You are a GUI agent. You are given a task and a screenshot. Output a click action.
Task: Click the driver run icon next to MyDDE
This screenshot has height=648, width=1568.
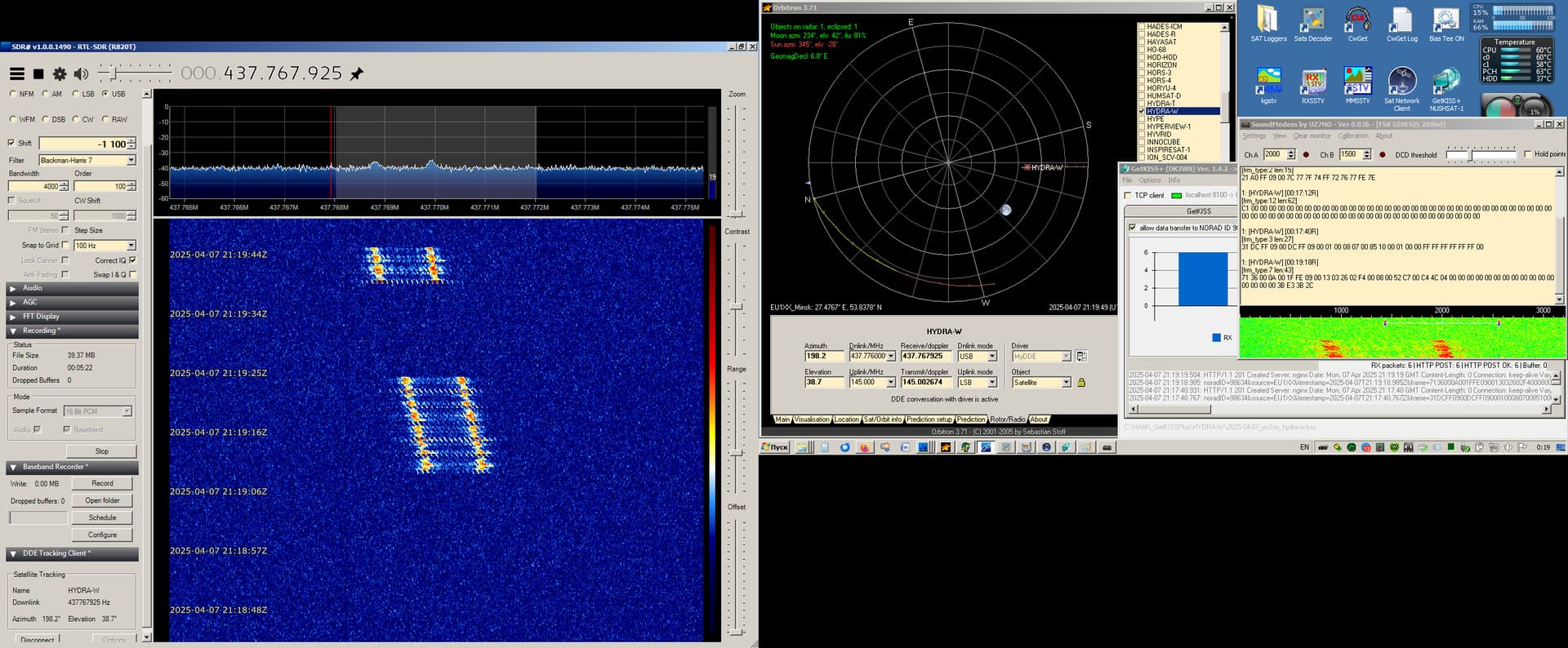(1081, 356)
